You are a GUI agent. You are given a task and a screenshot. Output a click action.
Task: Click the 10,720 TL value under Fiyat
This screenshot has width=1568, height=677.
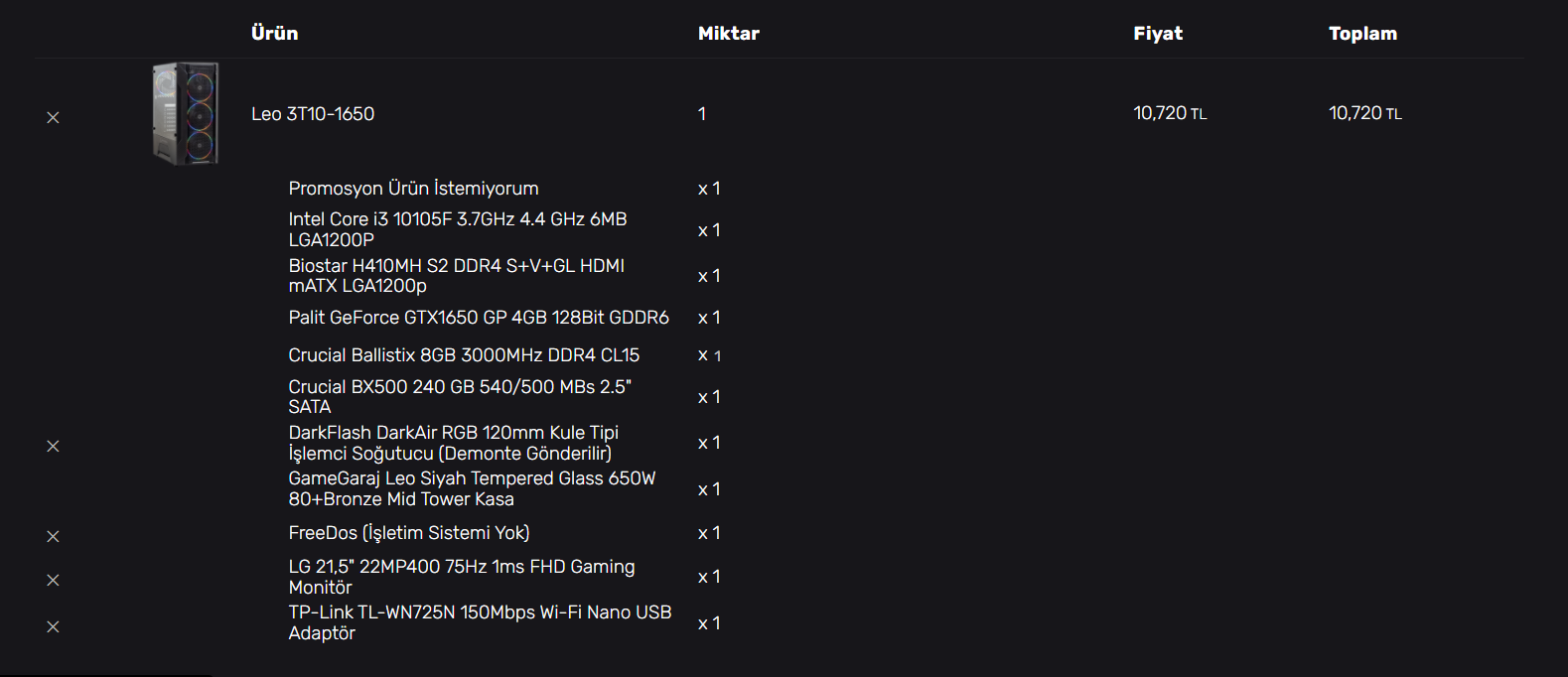click(1170, 113)
